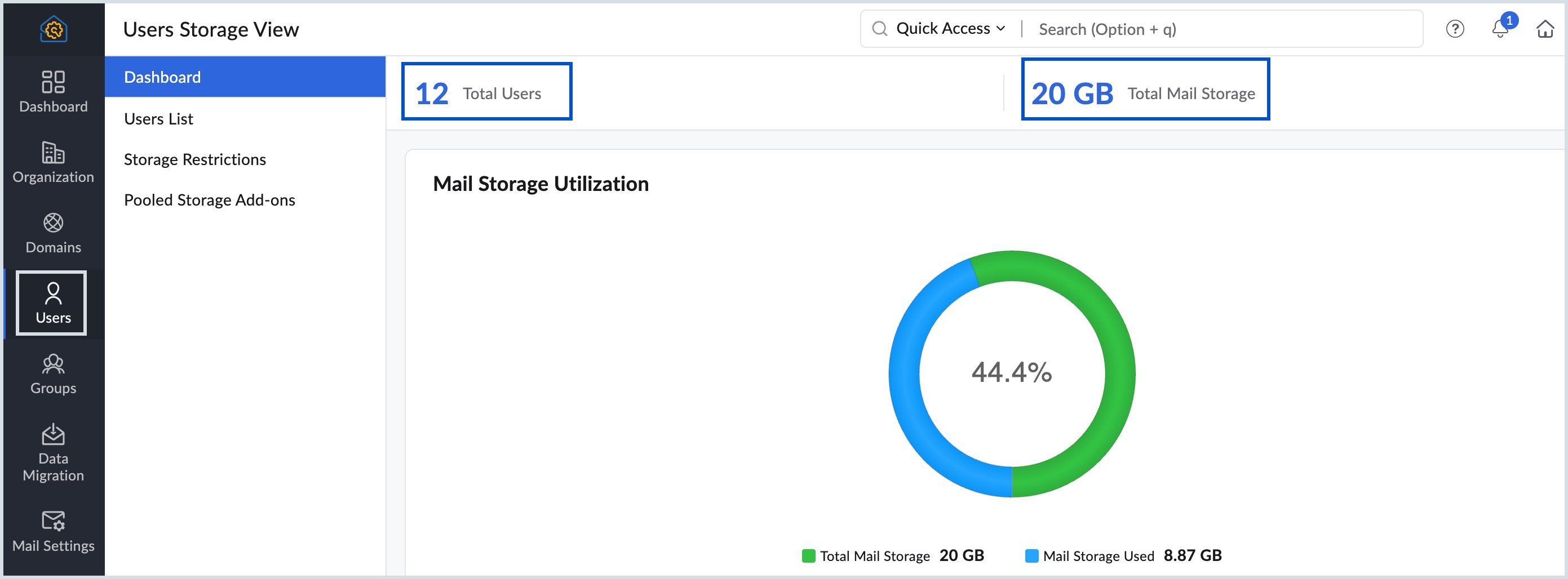1568x579 pixels.
Task: Expand the Quick Access dropdown
Action: pyautogui.click(x=950, y=29)
